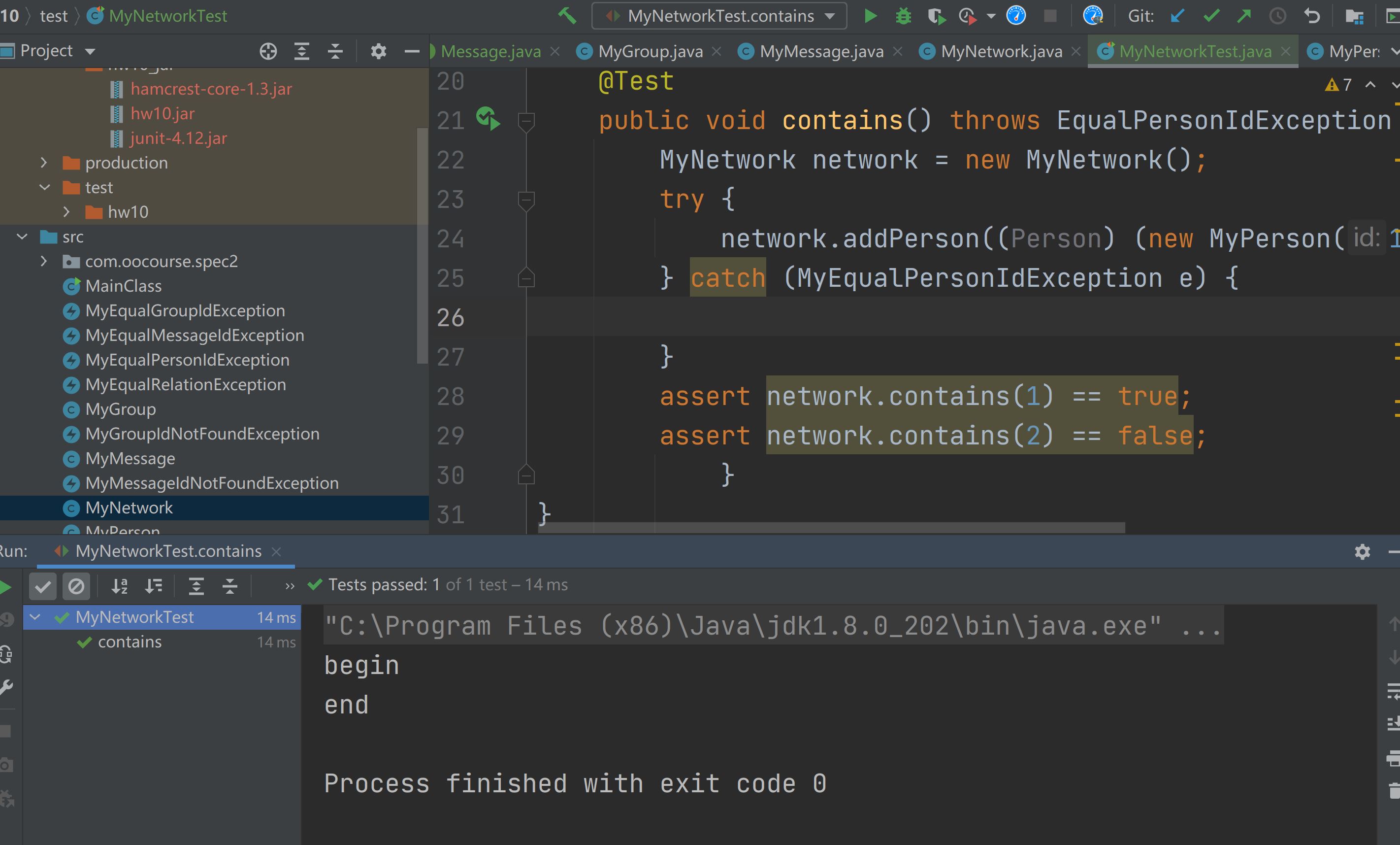
Task: Close the MyGroup.java tab
Action: point(716,52)
